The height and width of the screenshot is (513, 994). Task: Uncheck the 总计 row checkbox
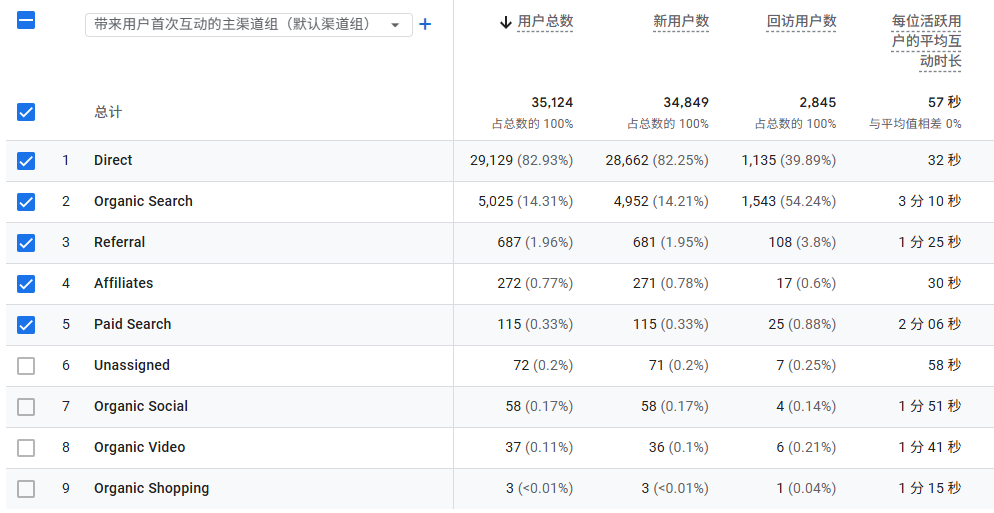[26, 112]
